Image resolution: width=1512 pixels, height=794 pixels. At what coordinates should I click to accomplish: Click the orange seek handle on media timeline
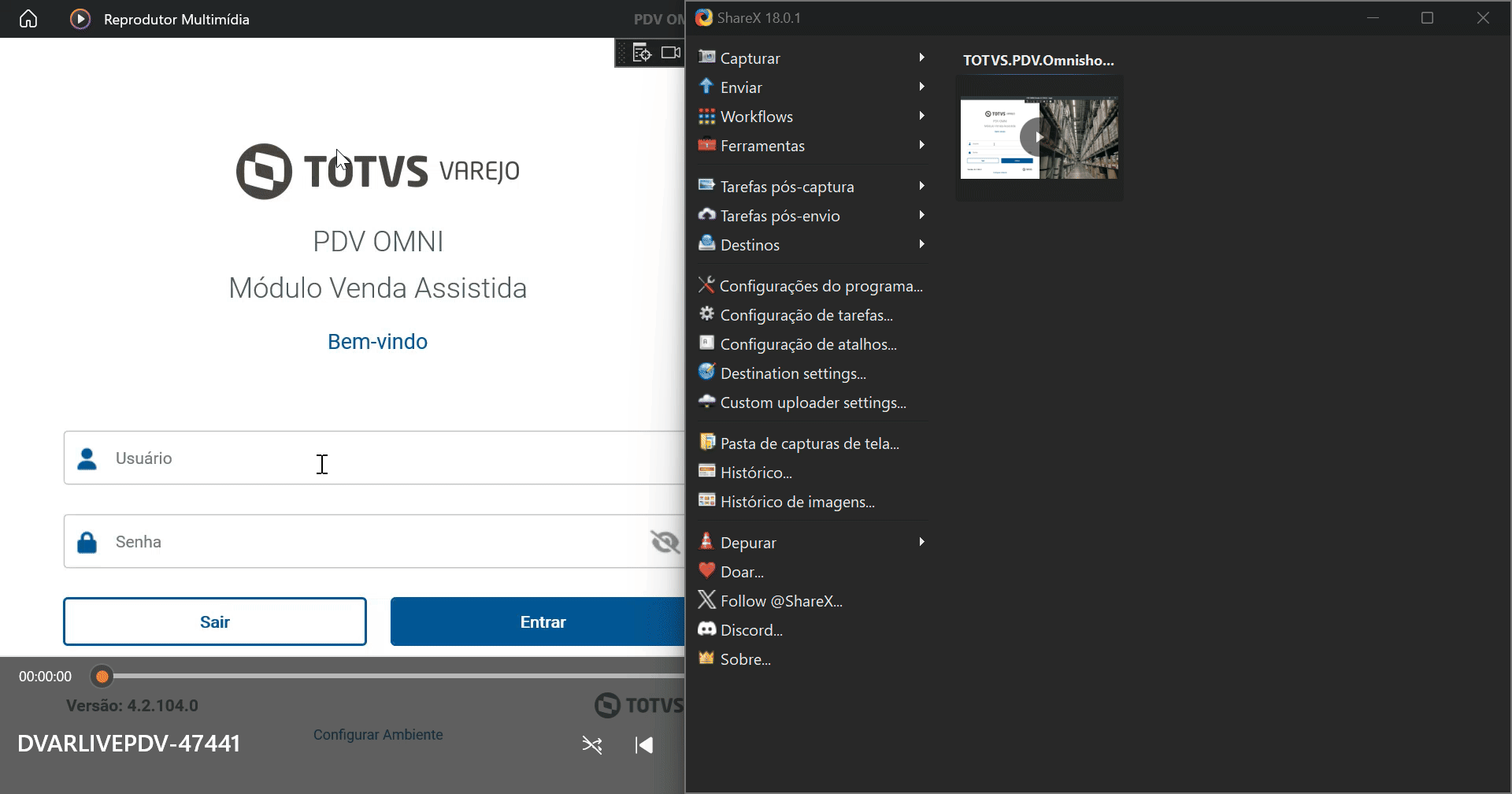102,676
